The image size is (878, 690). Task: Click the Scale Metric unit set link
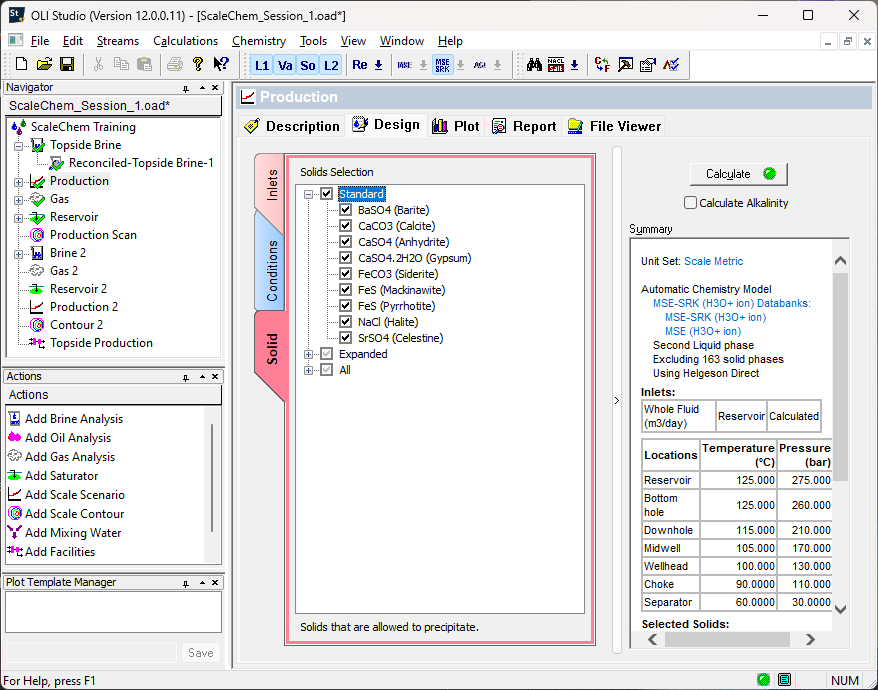[713, 261]
